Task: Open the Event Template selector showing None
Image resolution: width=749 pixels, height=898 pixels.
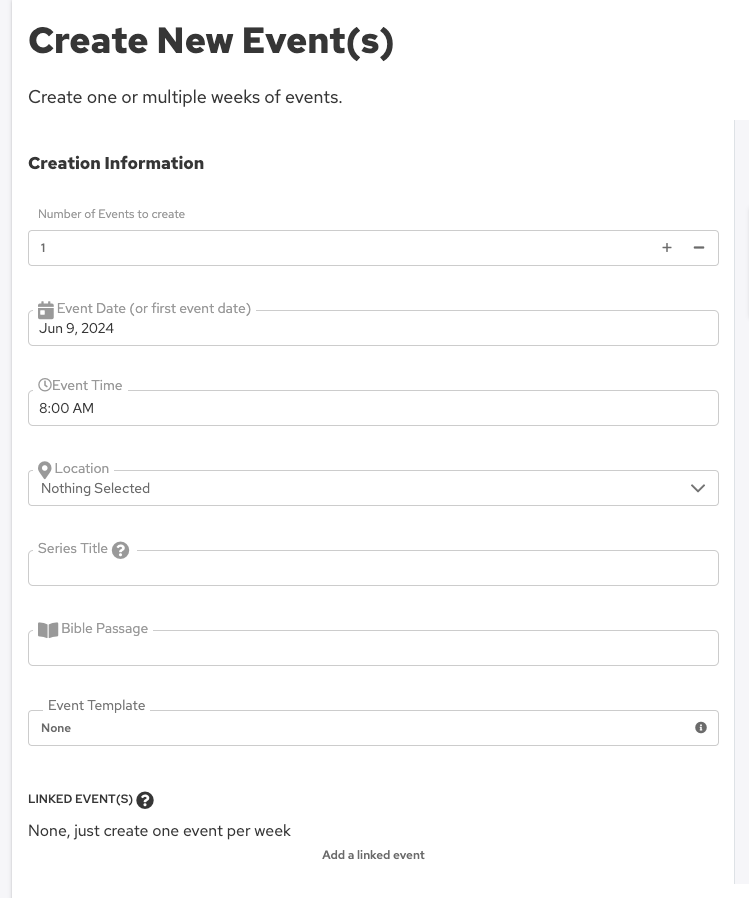Action: (x=360, y=728)
